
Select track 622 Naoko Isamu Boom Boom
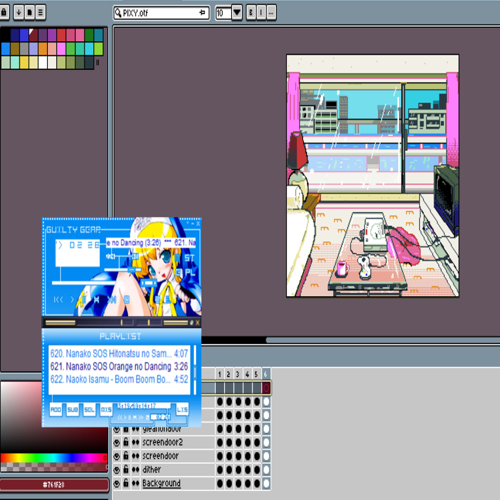click(x=119, y=379)
